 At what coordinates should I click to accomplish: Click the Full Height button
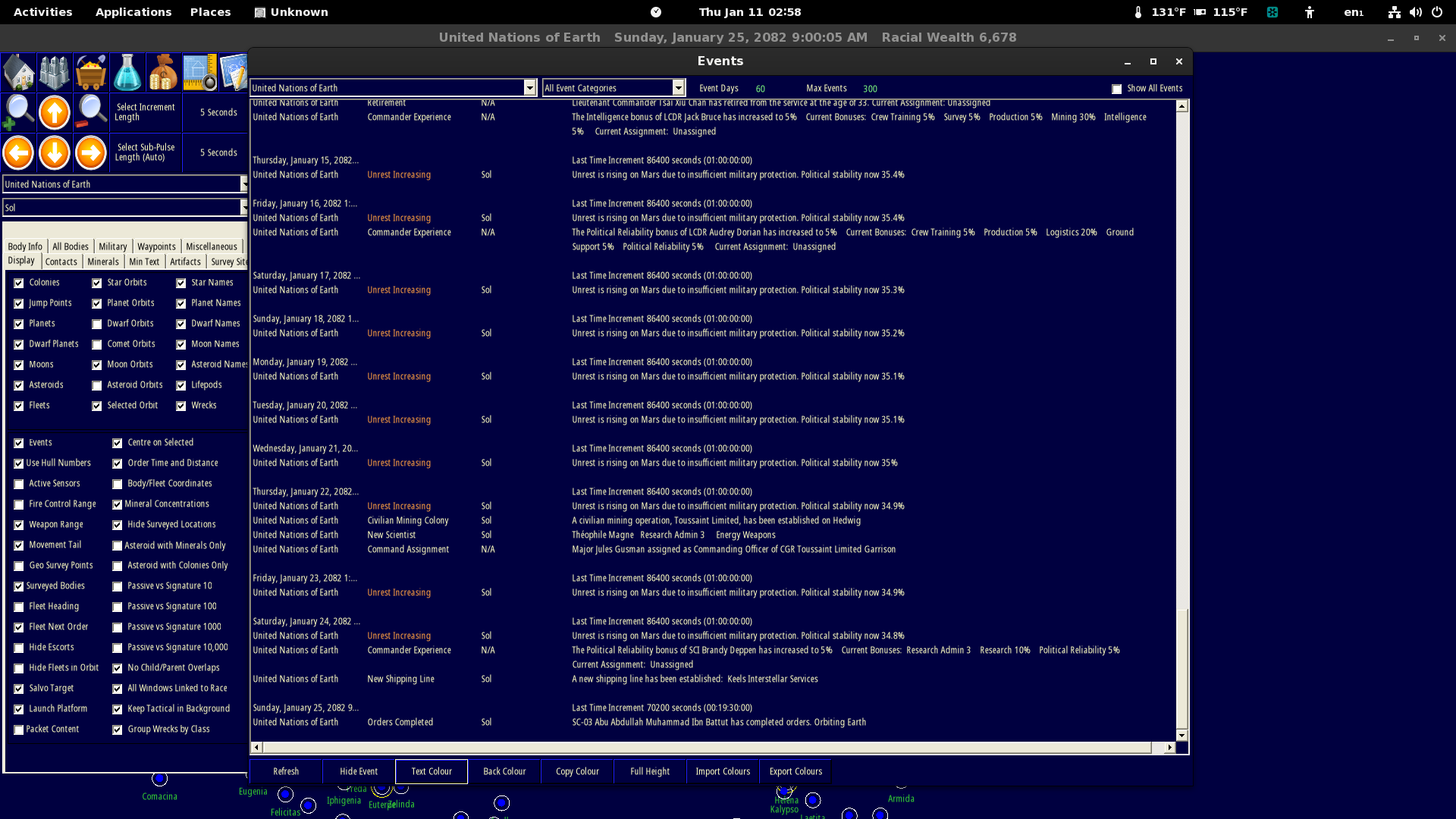pos(650,771)
